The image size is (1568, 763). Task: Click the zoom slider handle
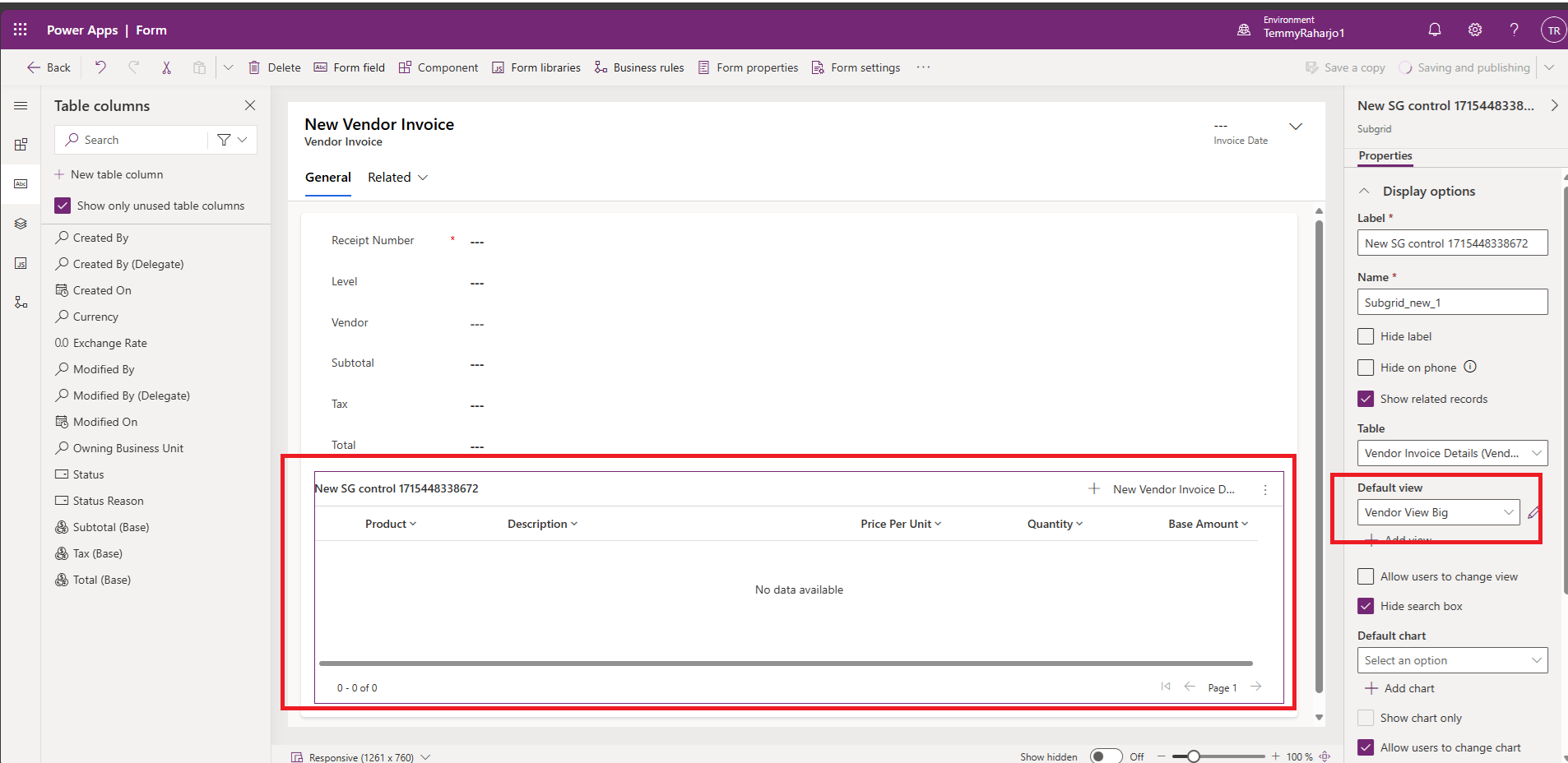pyautogui.click(x=1193, y=756)
